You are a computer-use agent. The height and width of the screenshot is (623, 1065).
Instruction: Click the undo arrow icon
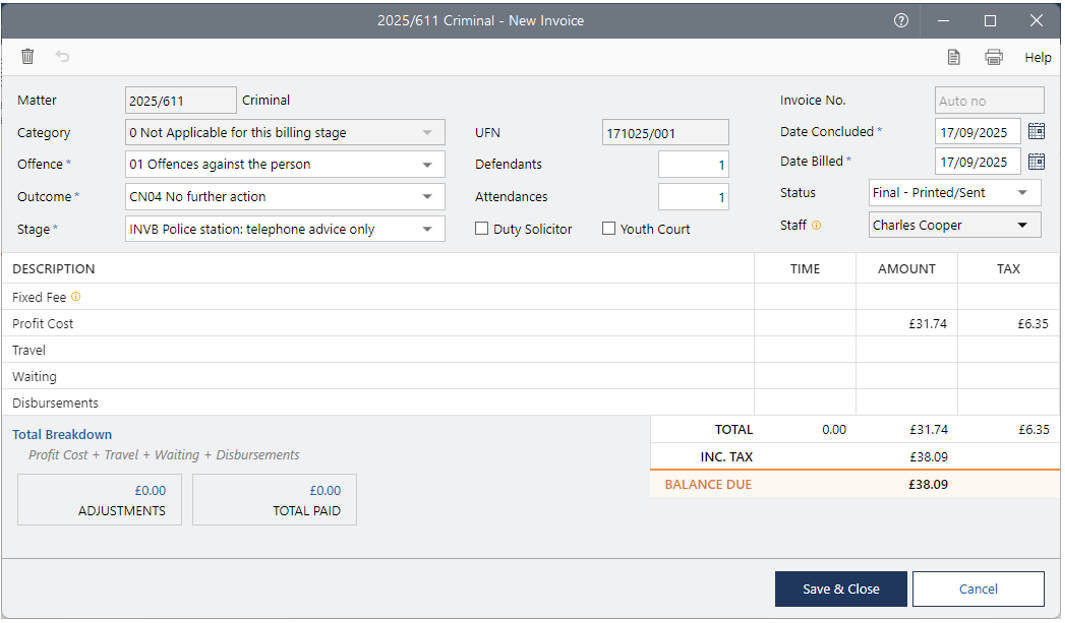(63, 57)
